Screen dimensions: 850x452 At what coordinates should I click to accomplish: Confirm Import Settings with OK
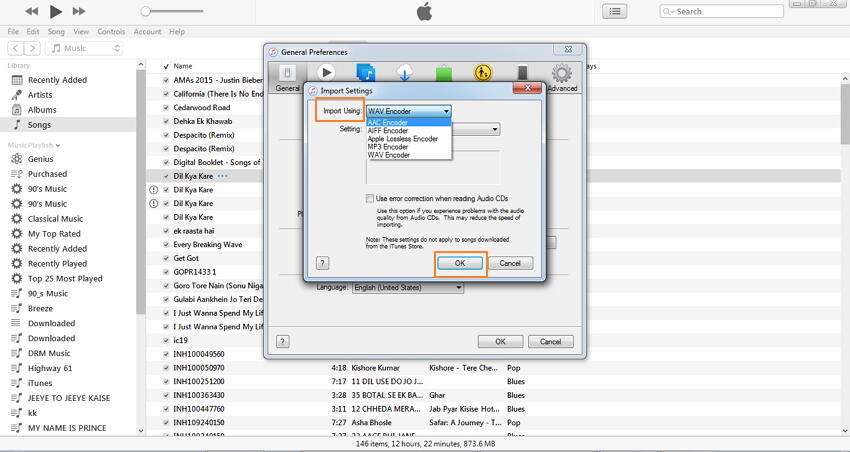460,263
